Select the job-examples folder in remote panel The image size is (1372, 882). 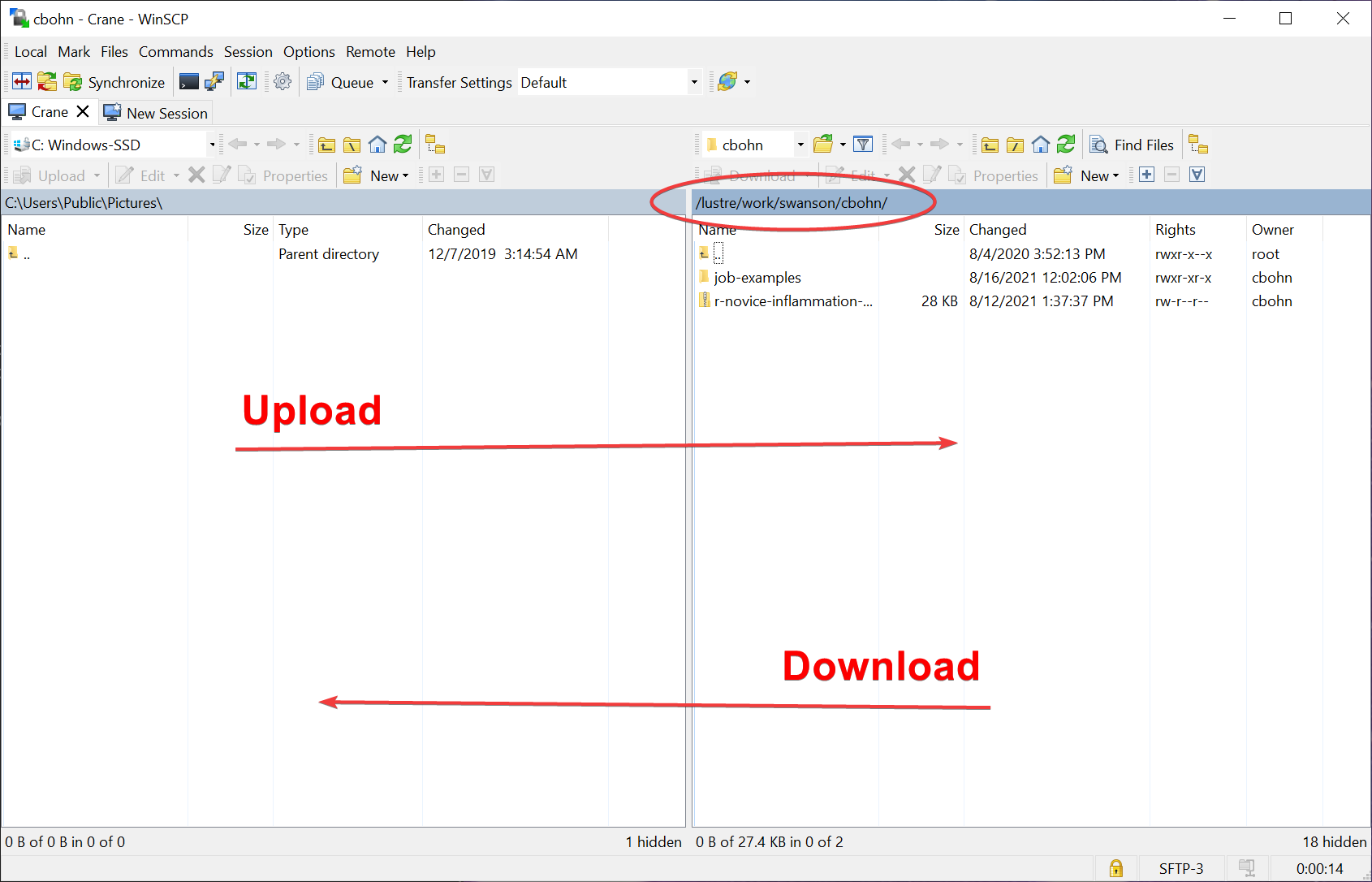[x=757, y=278]
